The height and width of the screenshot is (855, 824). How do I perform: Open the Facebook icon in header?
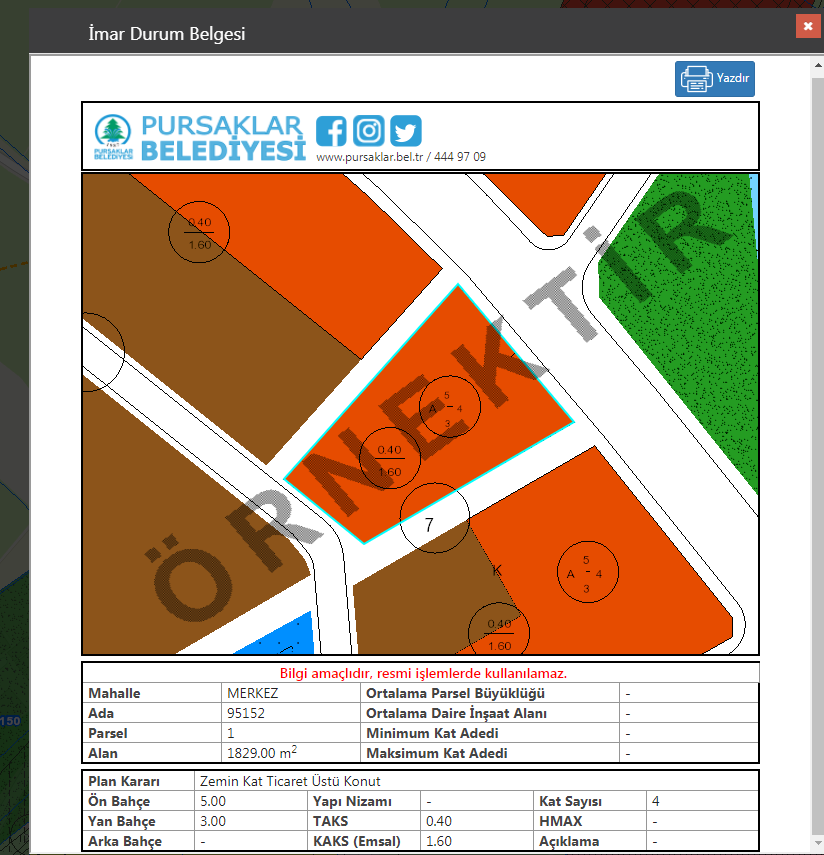(x=331, y=131)
